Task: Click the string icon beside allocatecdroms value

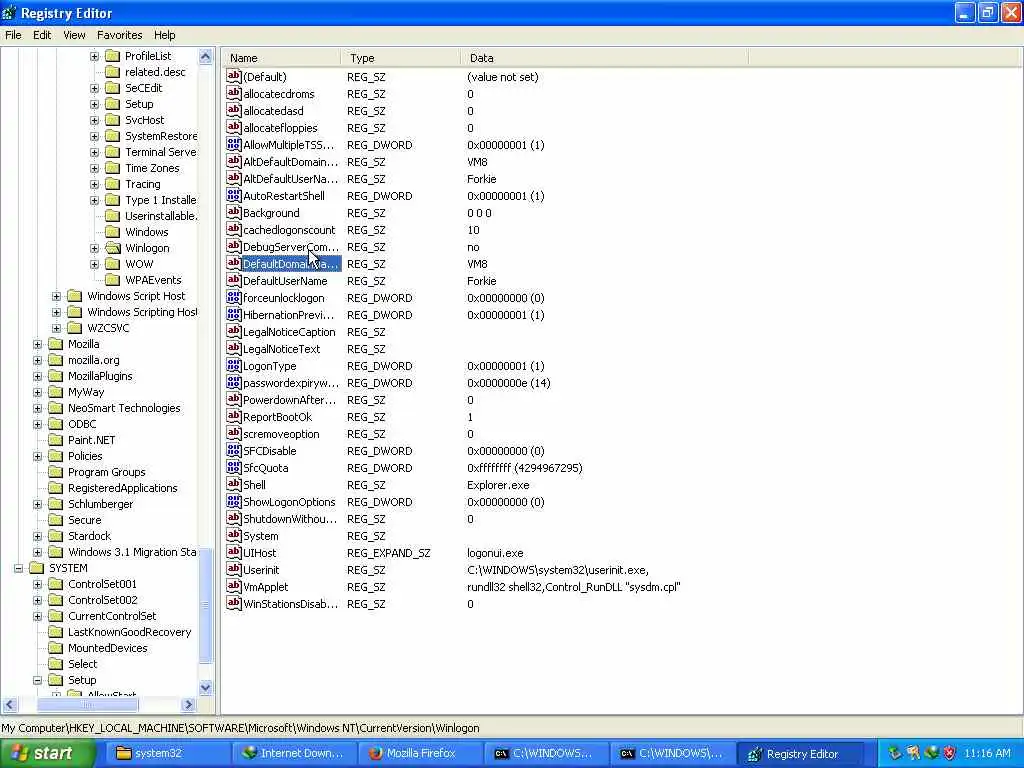Action: (x=234, y=93)
